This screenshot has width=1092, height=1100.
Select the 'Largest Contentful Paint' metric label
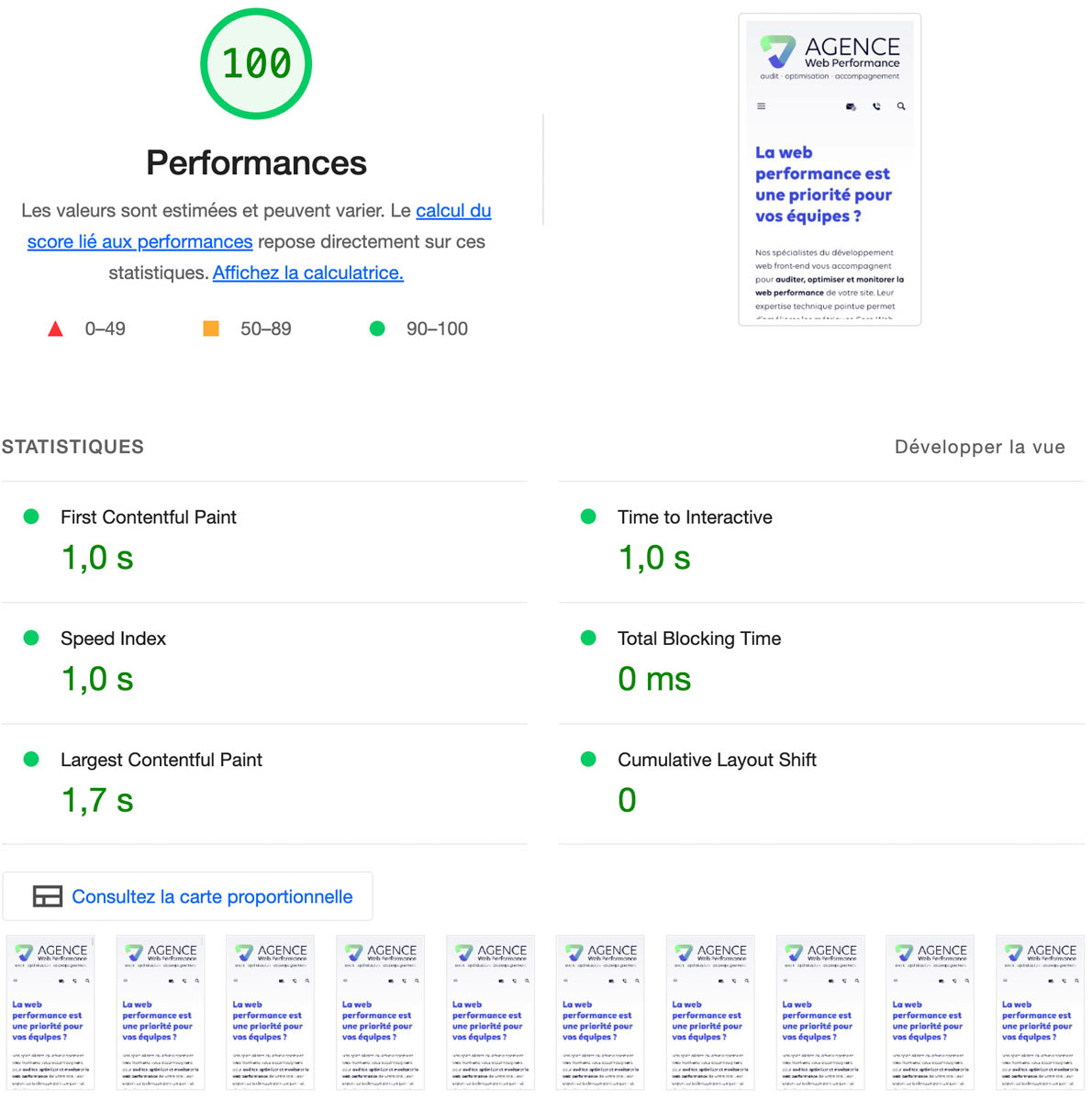(162, 760)
